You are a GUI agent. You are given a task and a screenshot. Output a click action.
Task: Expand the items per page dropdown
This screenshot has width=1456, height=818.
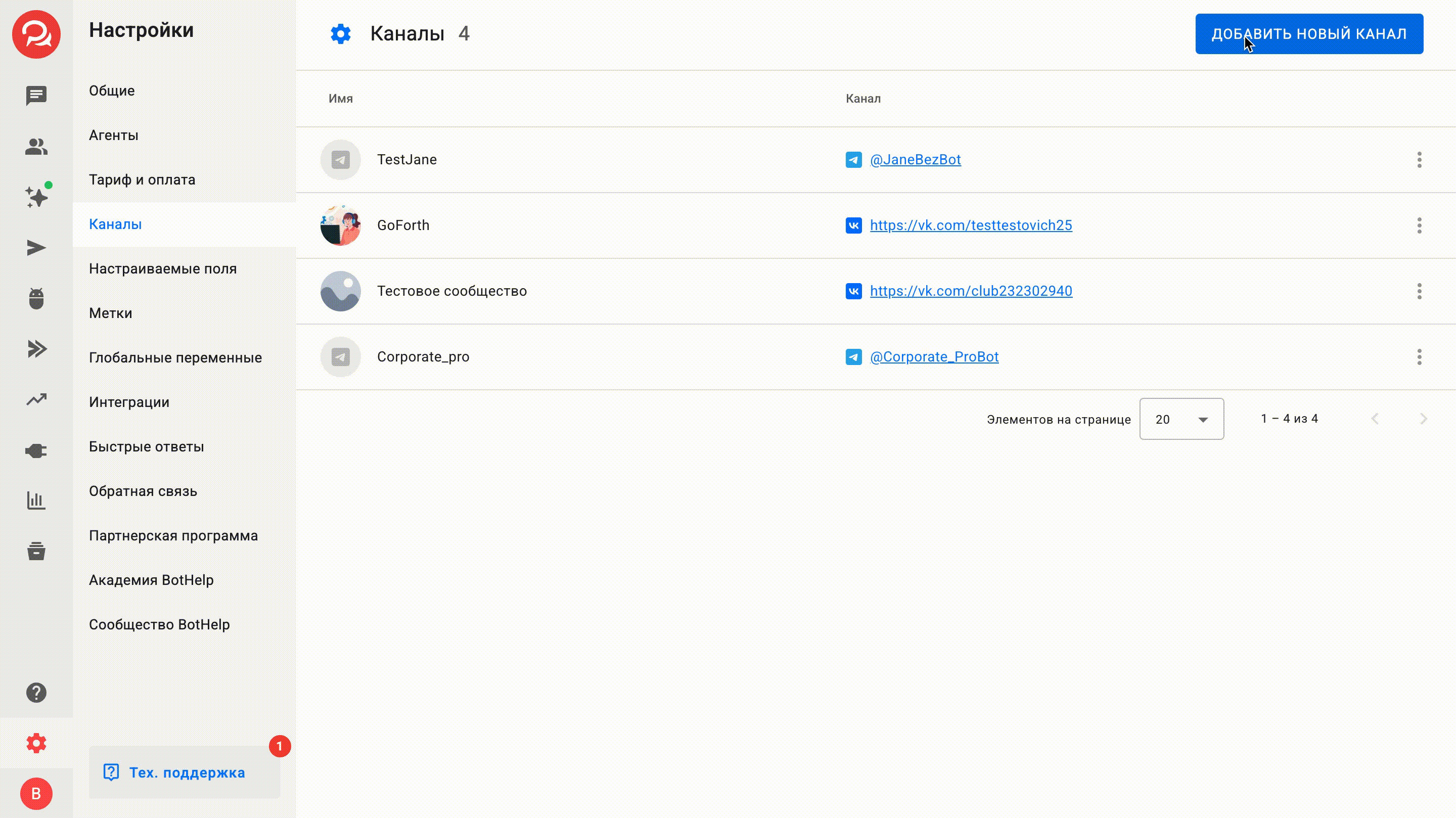click(x=1181, y=419)
